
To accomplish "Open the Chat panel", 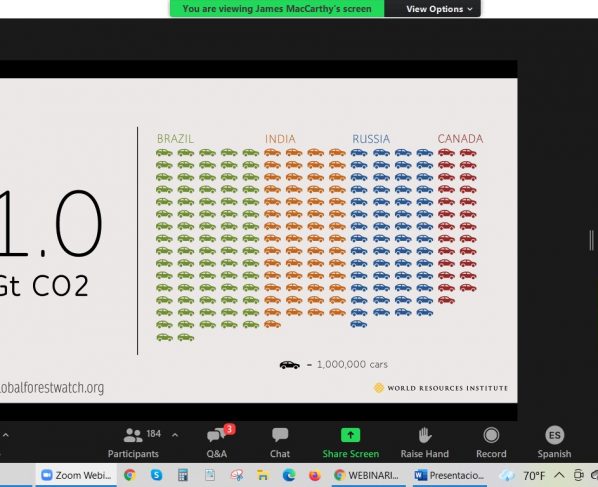I will tap(280, 442).
